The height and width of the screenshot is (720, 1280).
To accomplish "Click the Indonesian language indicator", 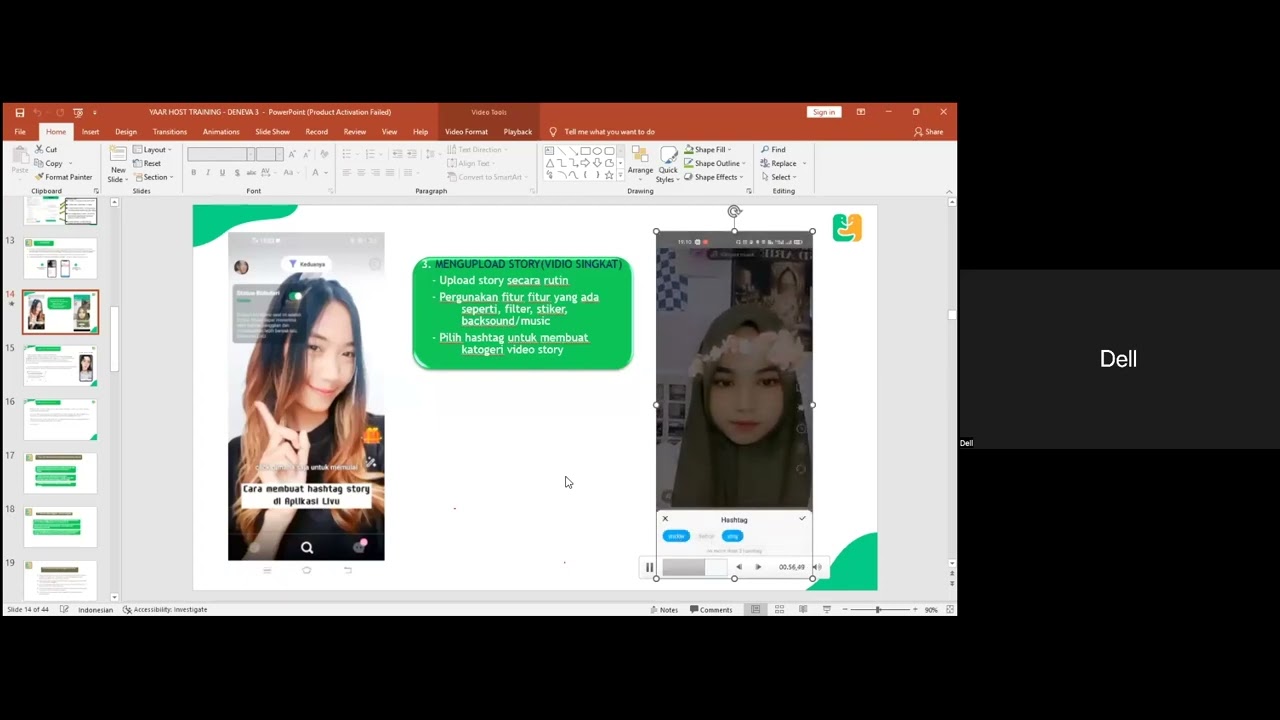I will click(x=96, y=609).
